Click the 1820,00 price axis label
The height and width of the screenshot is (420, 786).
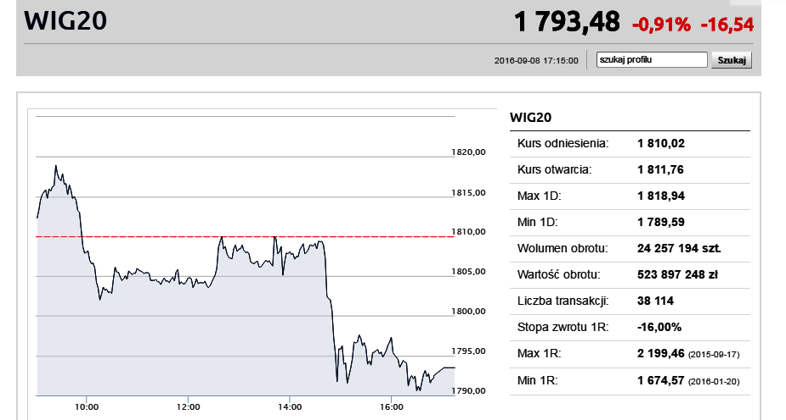coord(469,152)
